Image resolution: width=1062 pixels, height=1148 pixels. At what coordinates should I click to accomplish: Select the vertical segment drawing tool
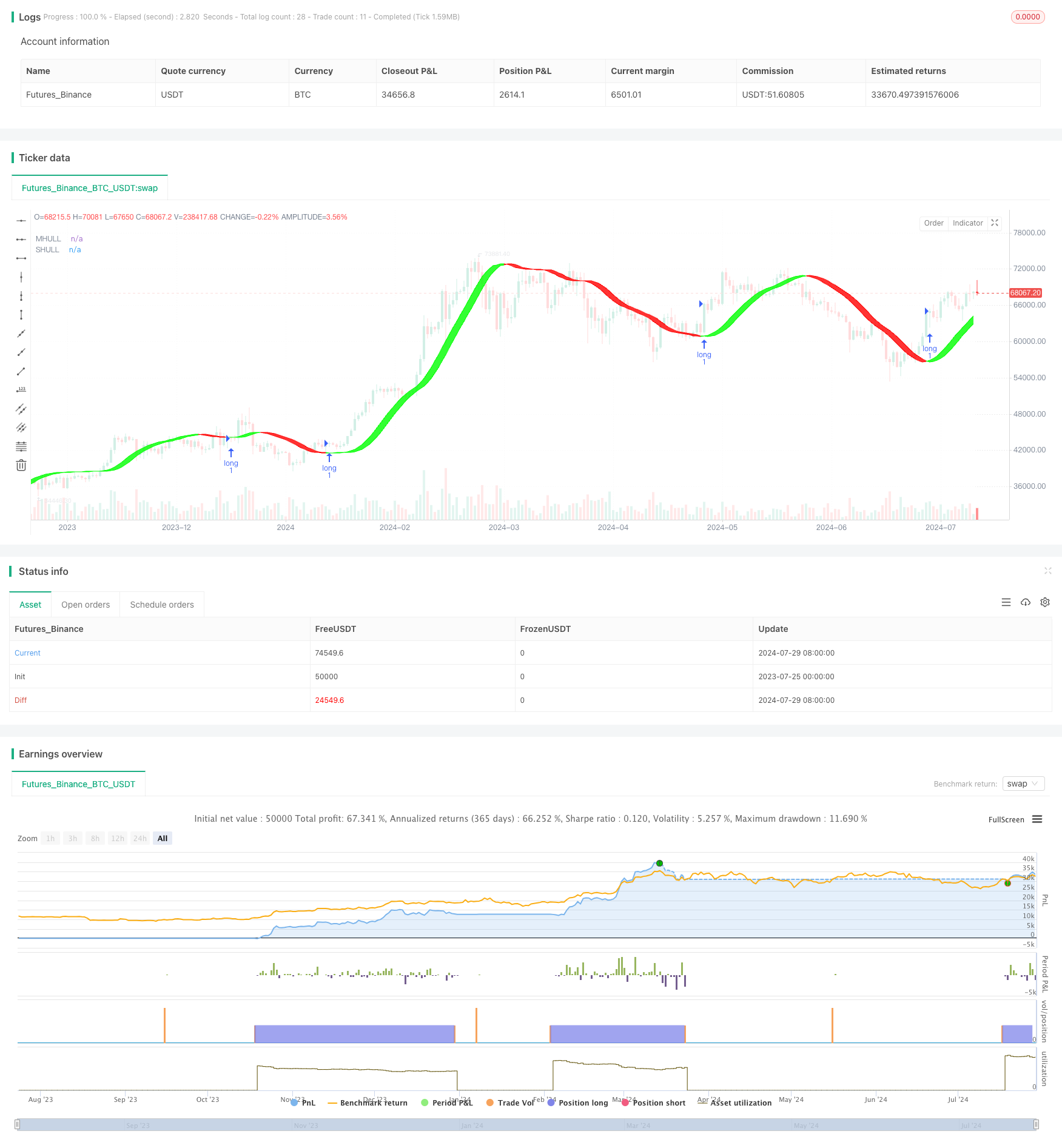coord(21,315)
